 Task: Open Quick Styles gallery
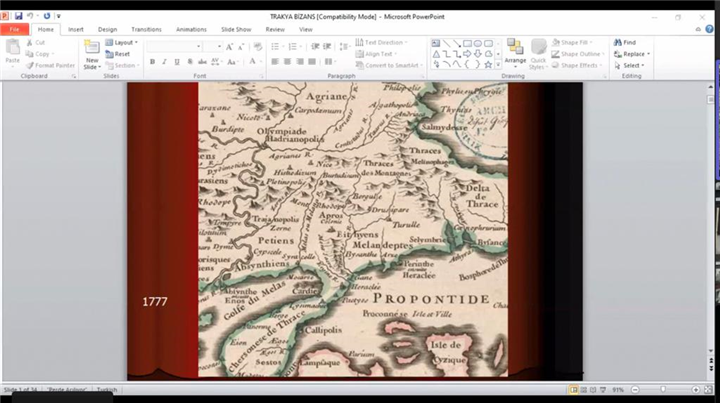click(x=538, y=54)
